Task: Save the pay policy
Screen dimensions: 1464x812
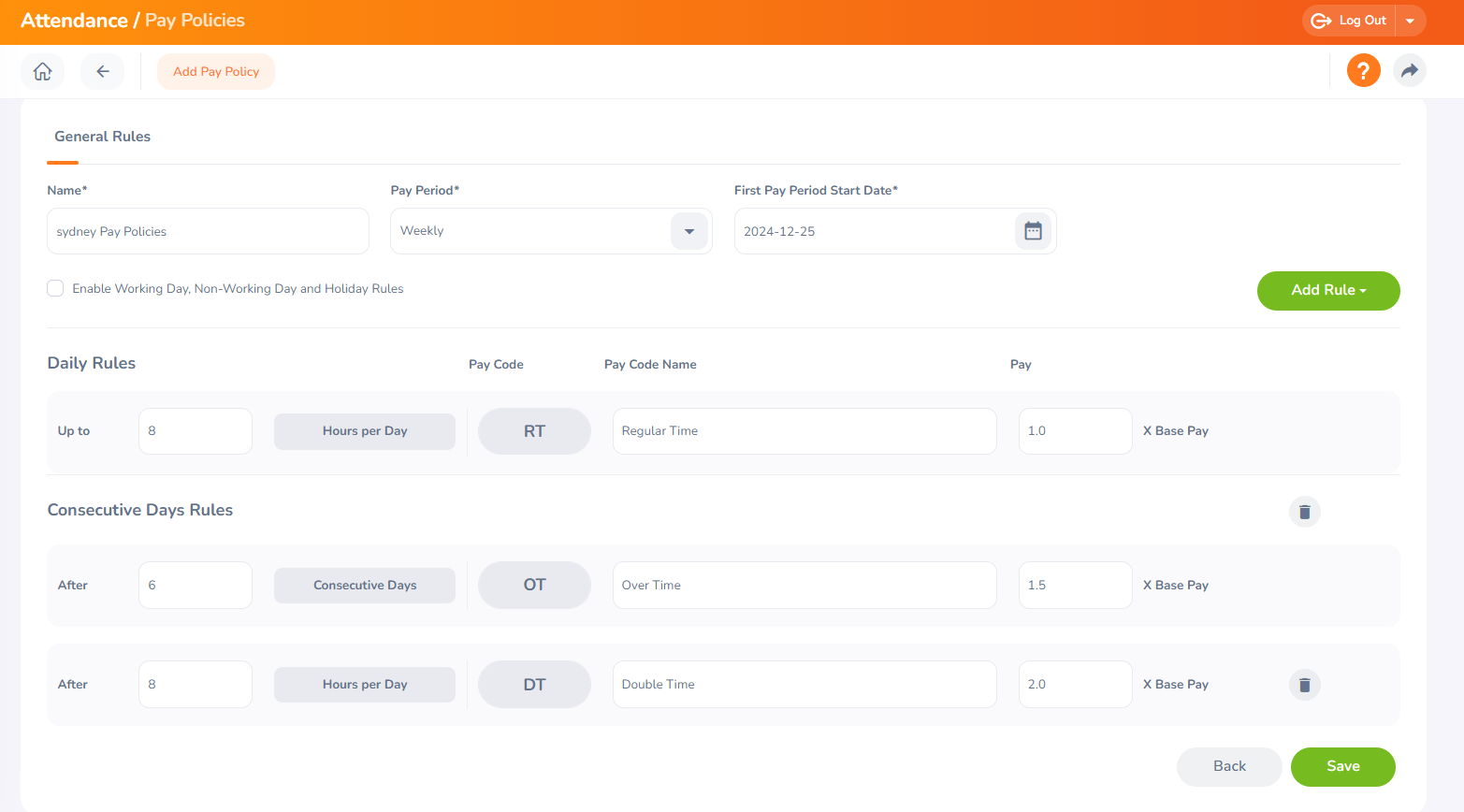Action: point(1342,767)
